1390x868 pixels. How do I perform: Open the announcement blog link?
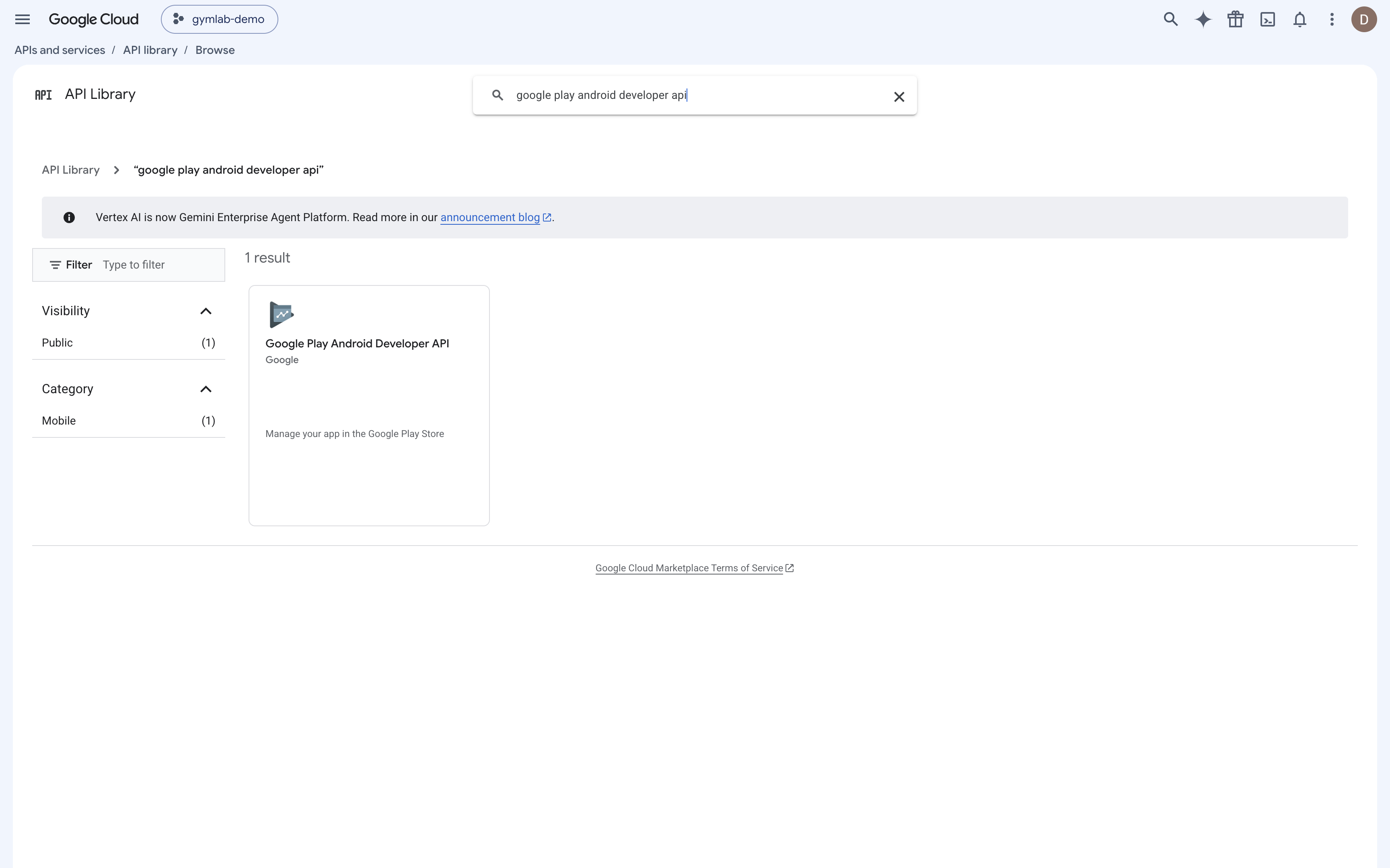pos(490,218)
